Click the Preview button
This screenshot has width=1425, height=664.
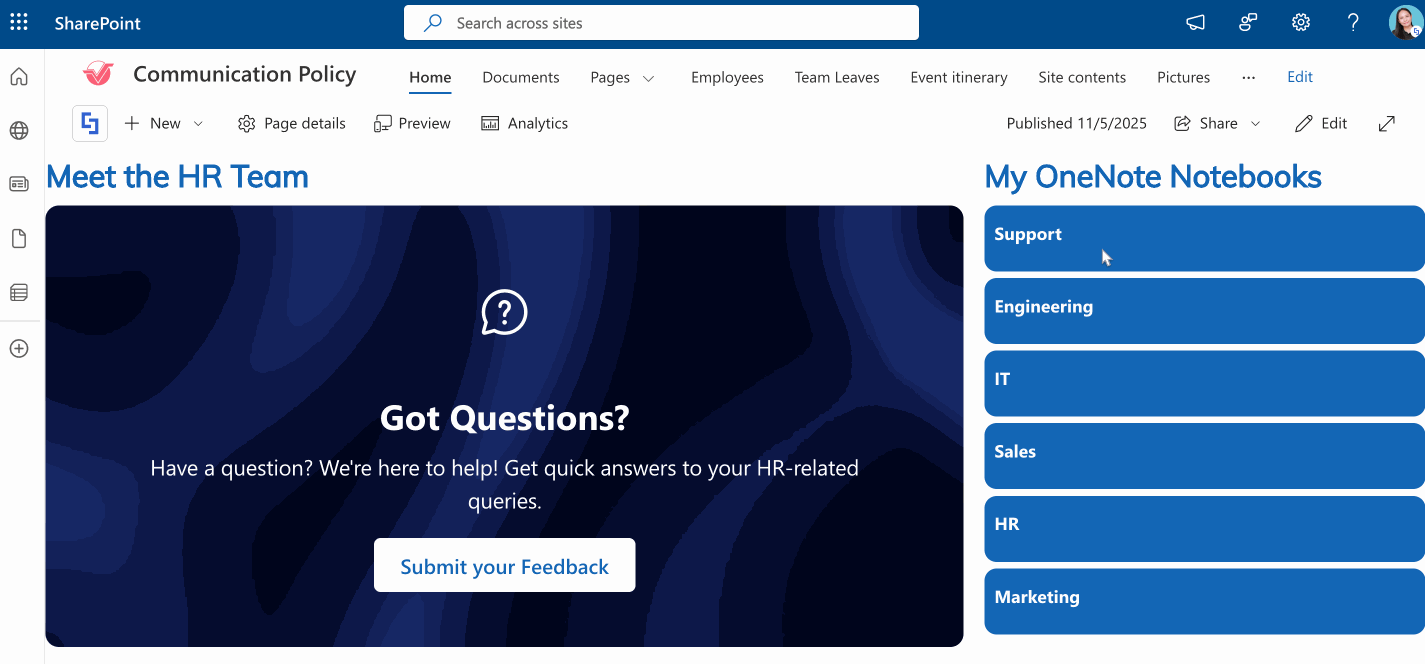[x=412, y=124]
